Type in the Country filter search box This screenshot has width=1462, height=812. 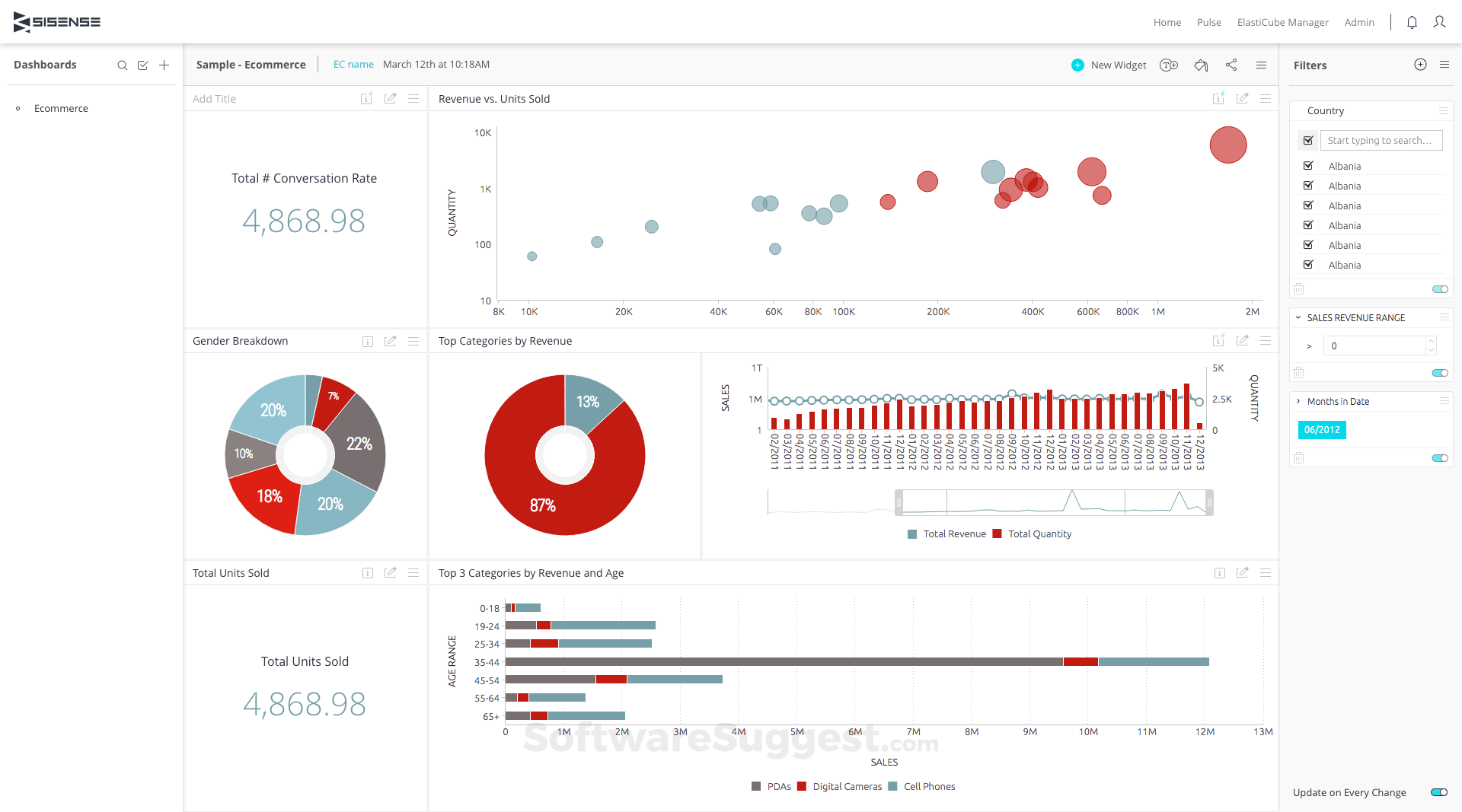(x=1381, y=140)
